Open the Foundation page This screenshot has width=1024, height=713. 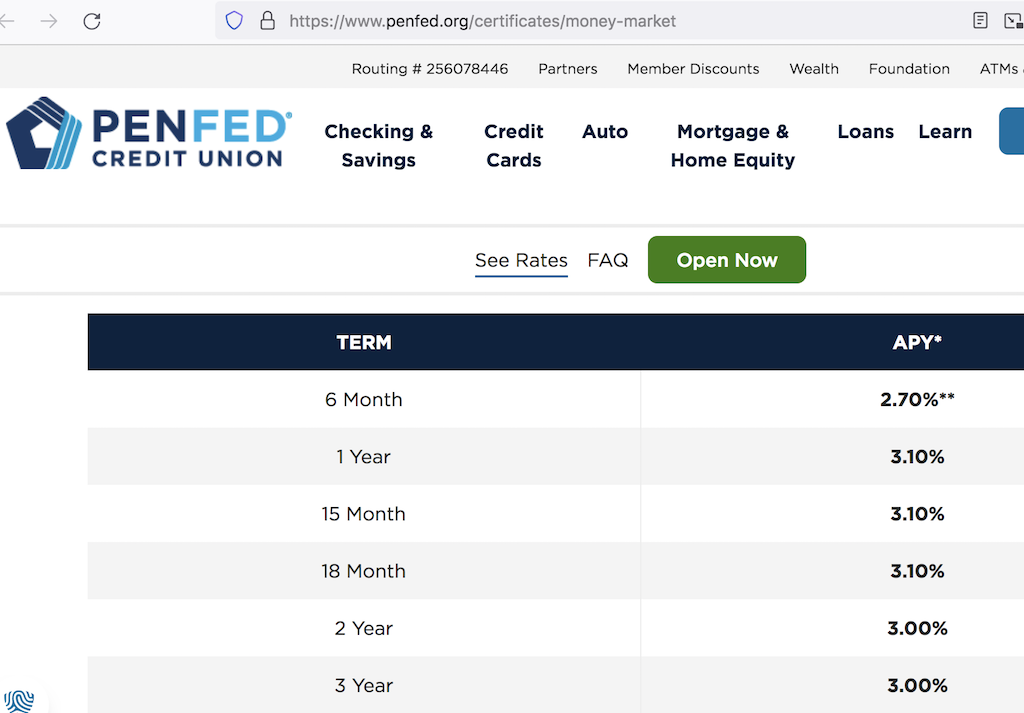[909, 68]
